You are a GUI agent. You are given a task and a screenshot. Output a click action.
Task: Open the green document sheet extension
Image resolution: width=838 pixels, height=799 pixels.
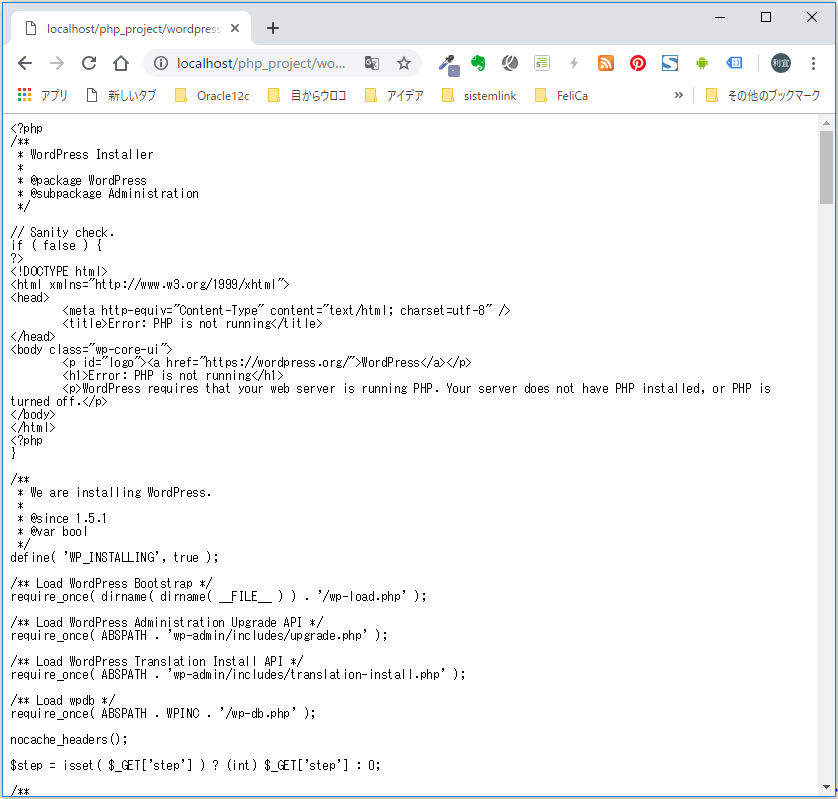point(542,64)
